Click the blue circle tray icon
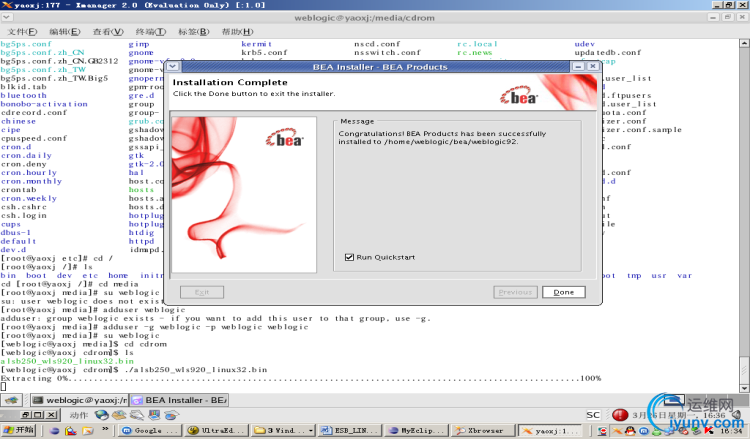Viewport: 750px width, 439px height. click(644, 431)
